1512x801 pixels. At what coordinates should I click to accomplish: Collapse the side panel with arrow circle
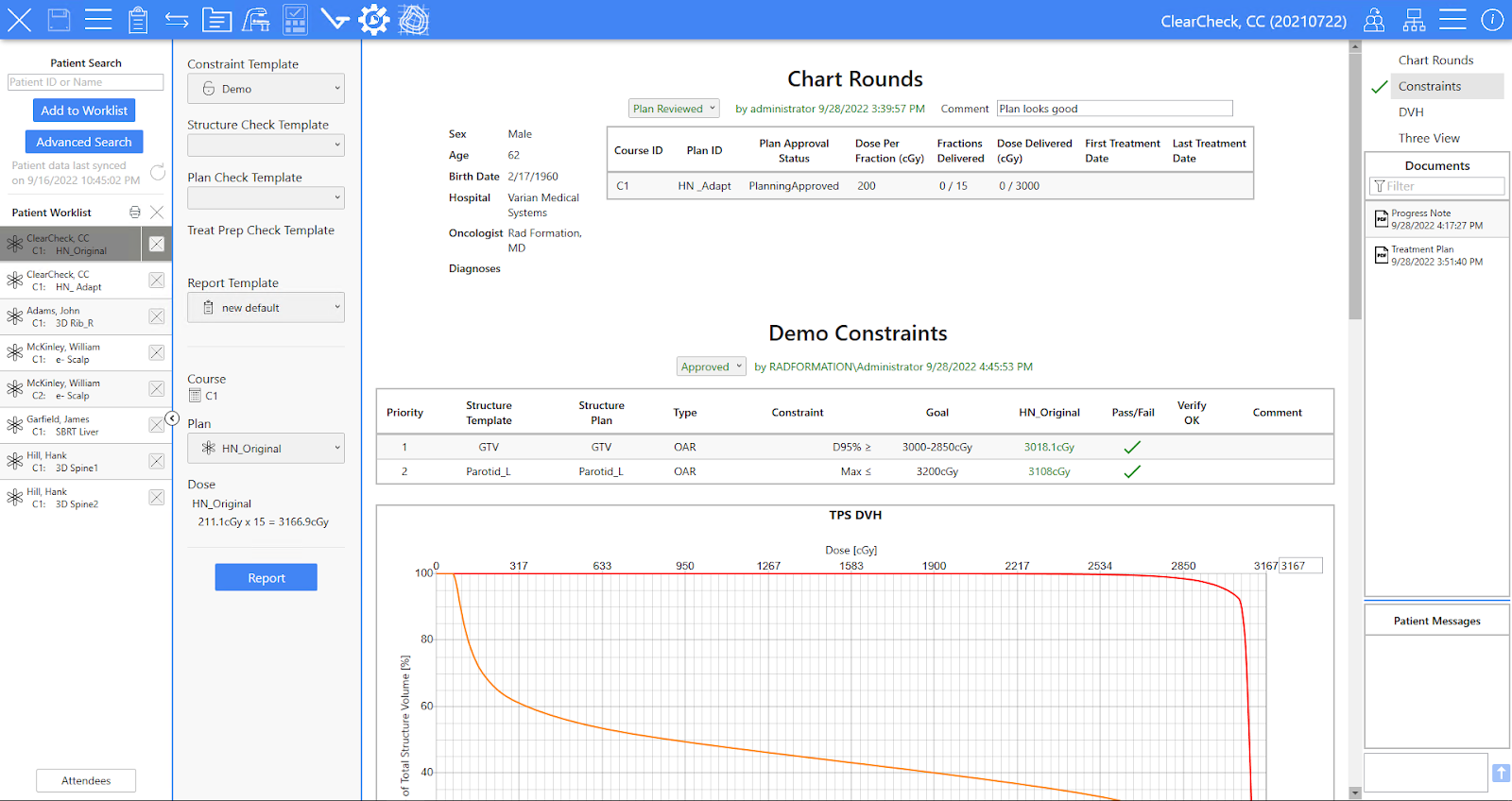[172, 418]
